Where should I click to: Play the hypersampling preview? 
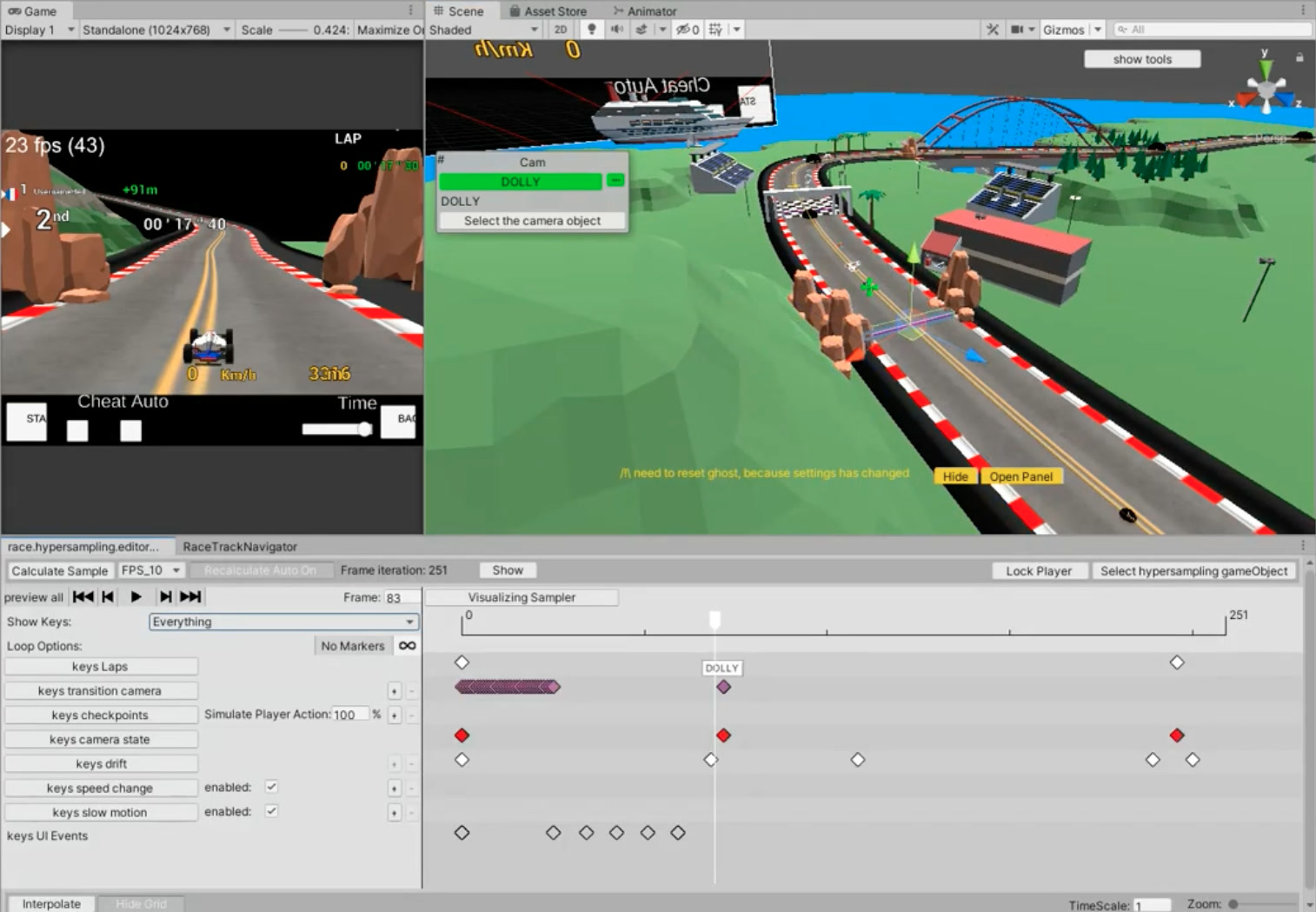136,596
